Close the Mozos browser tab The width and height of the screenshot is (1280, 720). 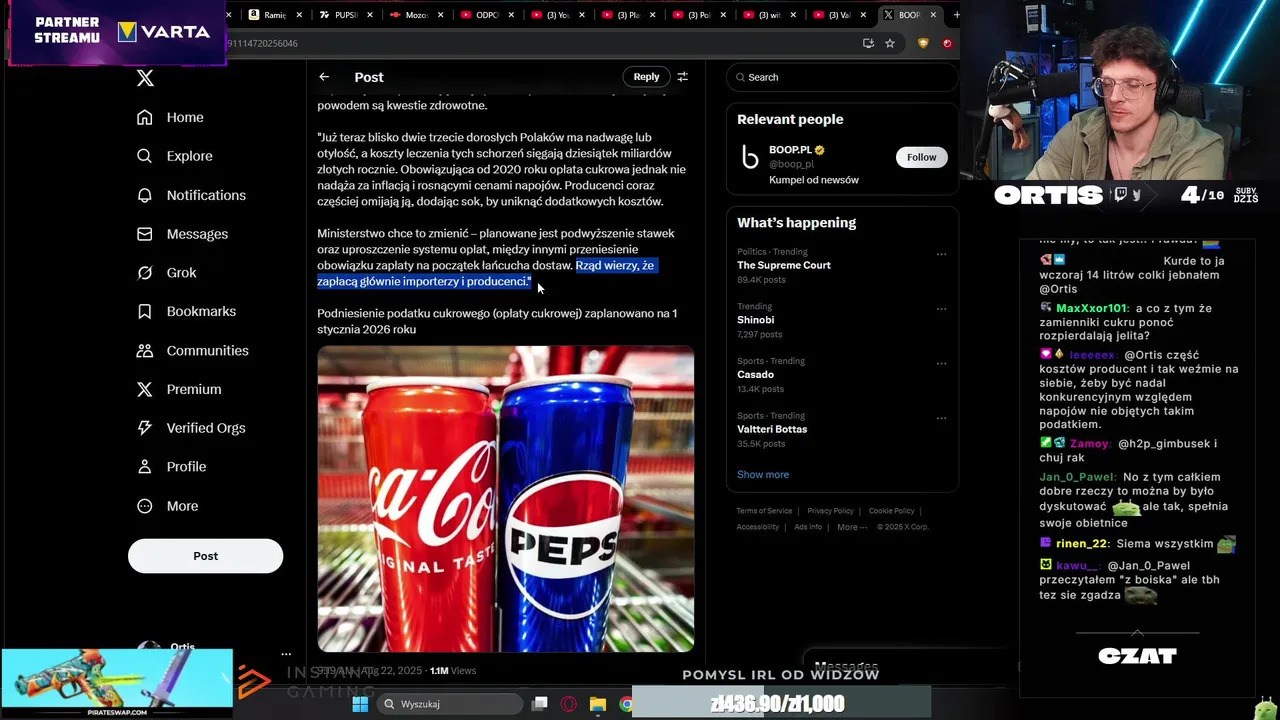pyautogui.click(x=440, y=15)
